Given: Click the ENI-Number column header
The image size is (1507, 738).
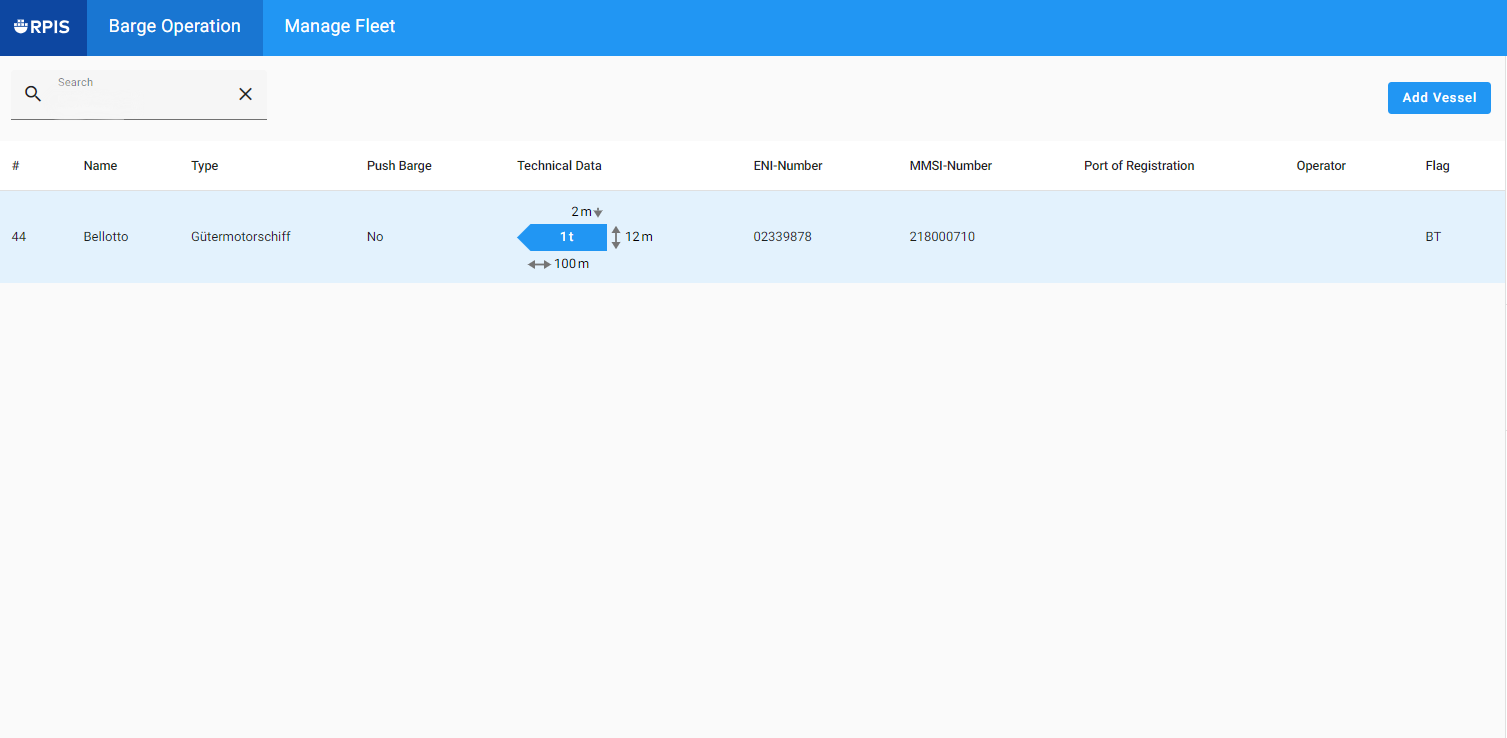Looking at the screenshot, I should tap(788, 166).
